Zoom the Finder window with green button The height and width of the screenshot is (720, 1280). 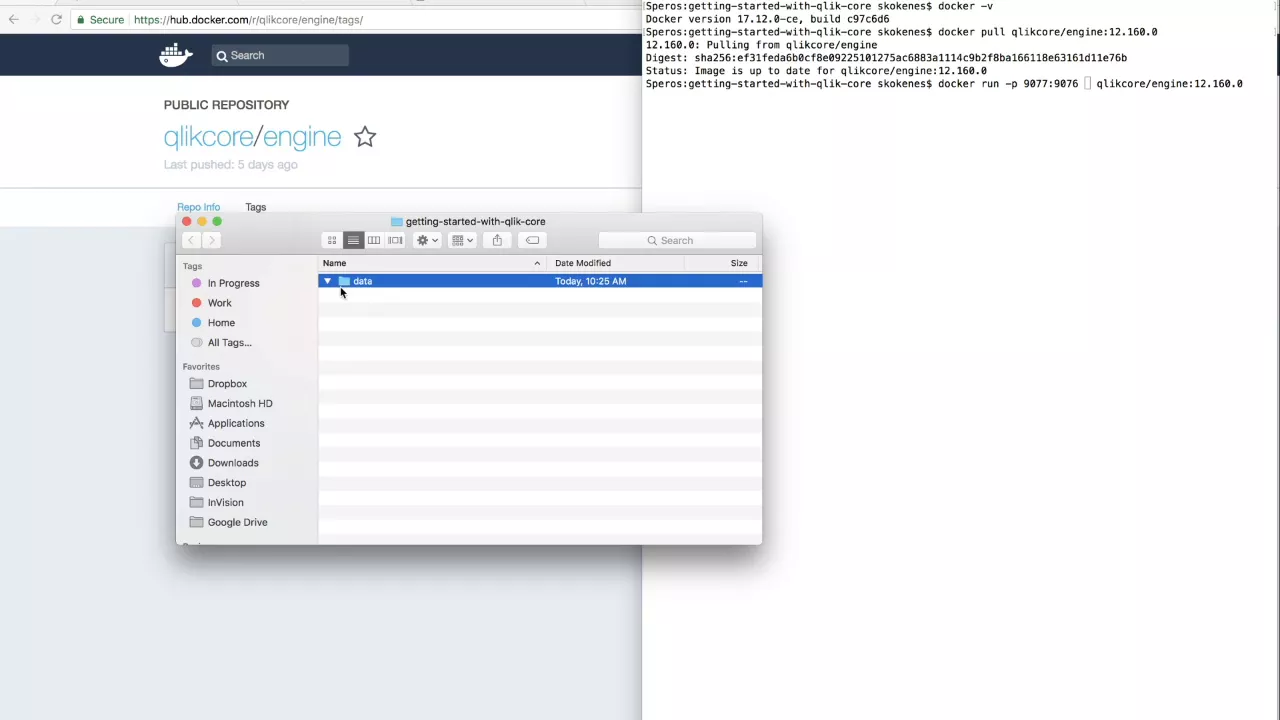(x=217, y=222)
